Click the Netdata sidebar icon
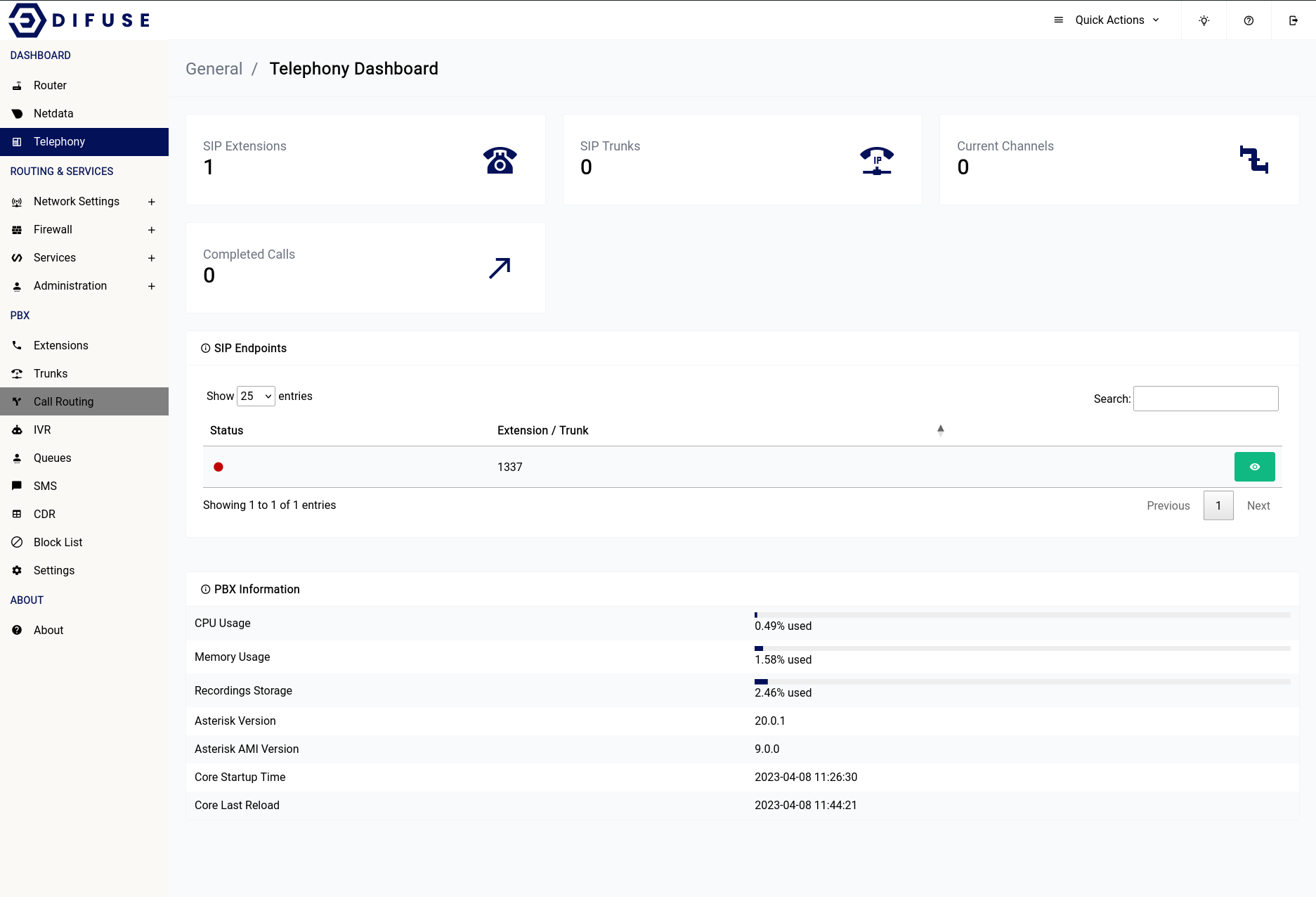Viewport: 1316px width, 897px height. (17, 114)
